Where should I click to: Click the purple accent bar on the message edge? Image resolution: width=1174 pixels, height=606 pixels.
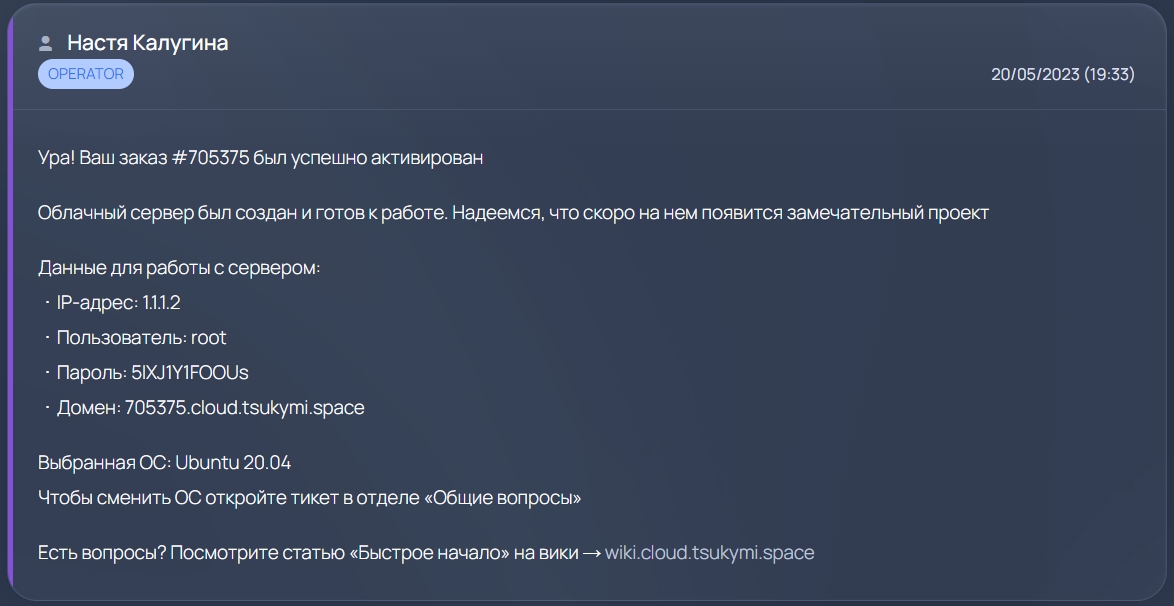[x=9, y=300]
